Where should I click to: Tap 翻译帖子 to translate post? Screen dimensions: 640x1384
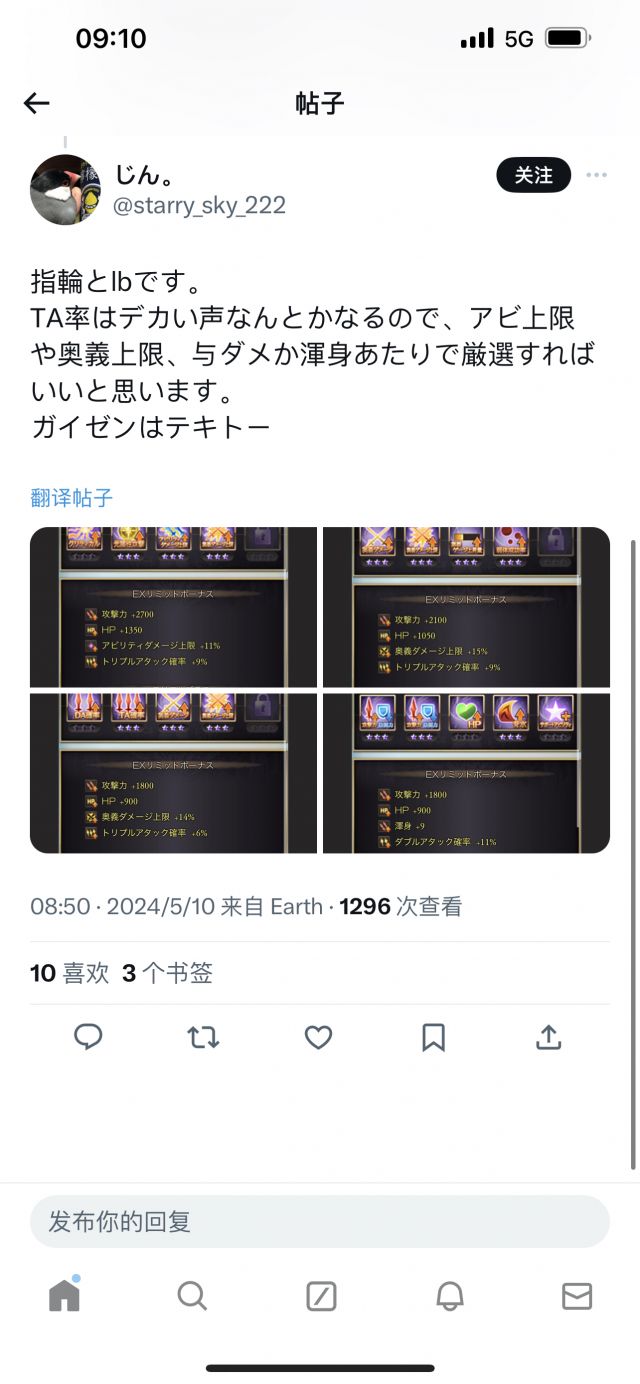point(72,498)
